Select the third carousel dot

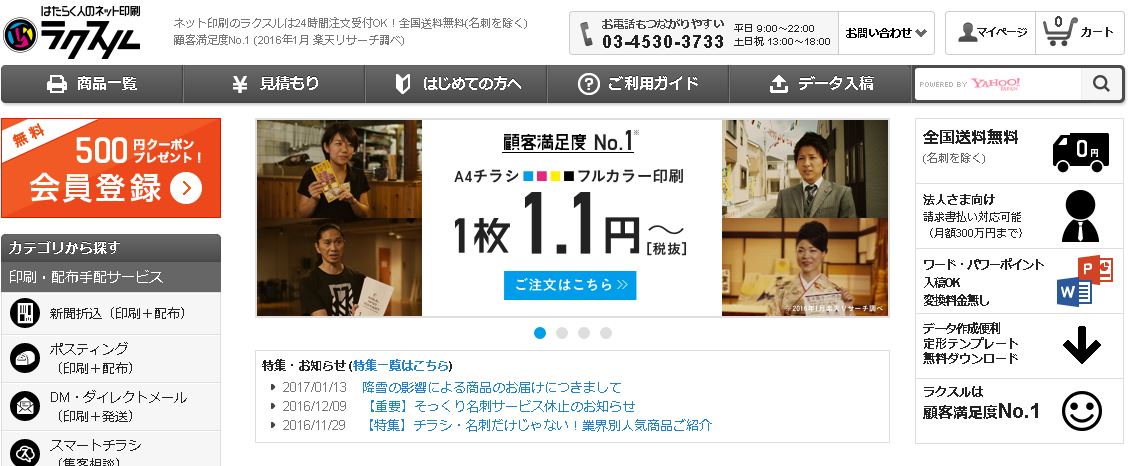click(x=584, y=333)
